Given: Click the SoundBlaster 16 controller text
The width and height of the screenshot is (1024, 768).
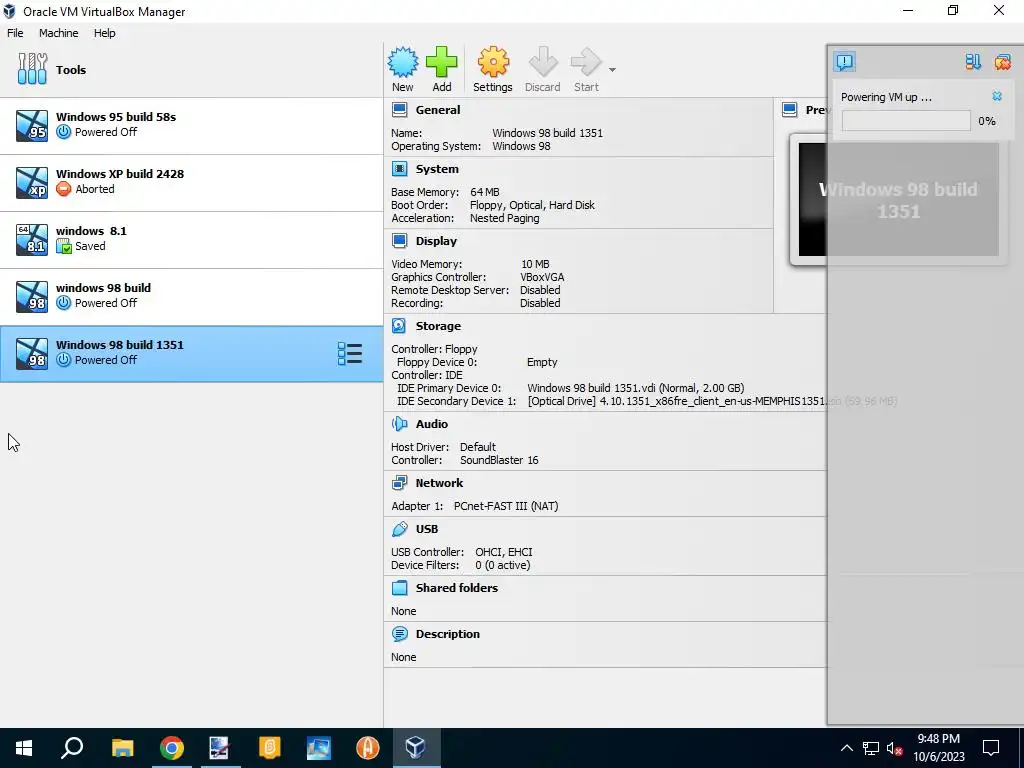Looking at the screenshot, I should tap(499, 460).
